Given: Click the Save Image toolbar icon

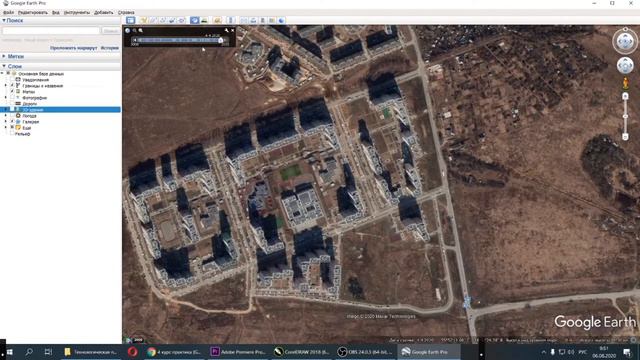Looking at the screenshot, I should [262, 20].
